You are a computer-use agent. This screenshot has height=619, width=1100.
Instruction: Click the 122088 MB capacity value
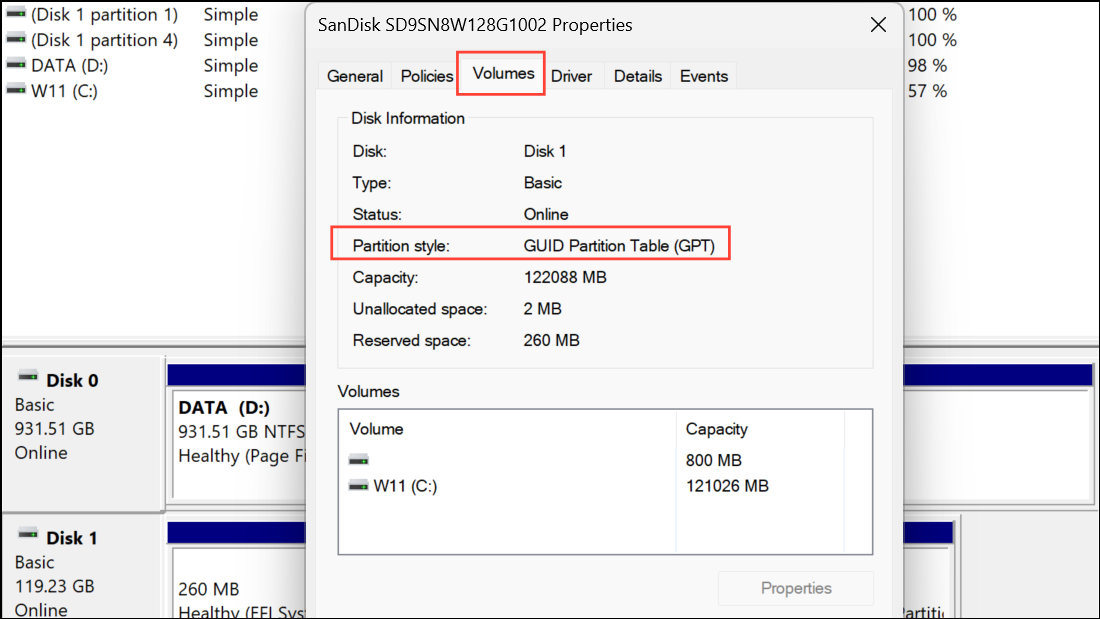[x=565, y=277]
